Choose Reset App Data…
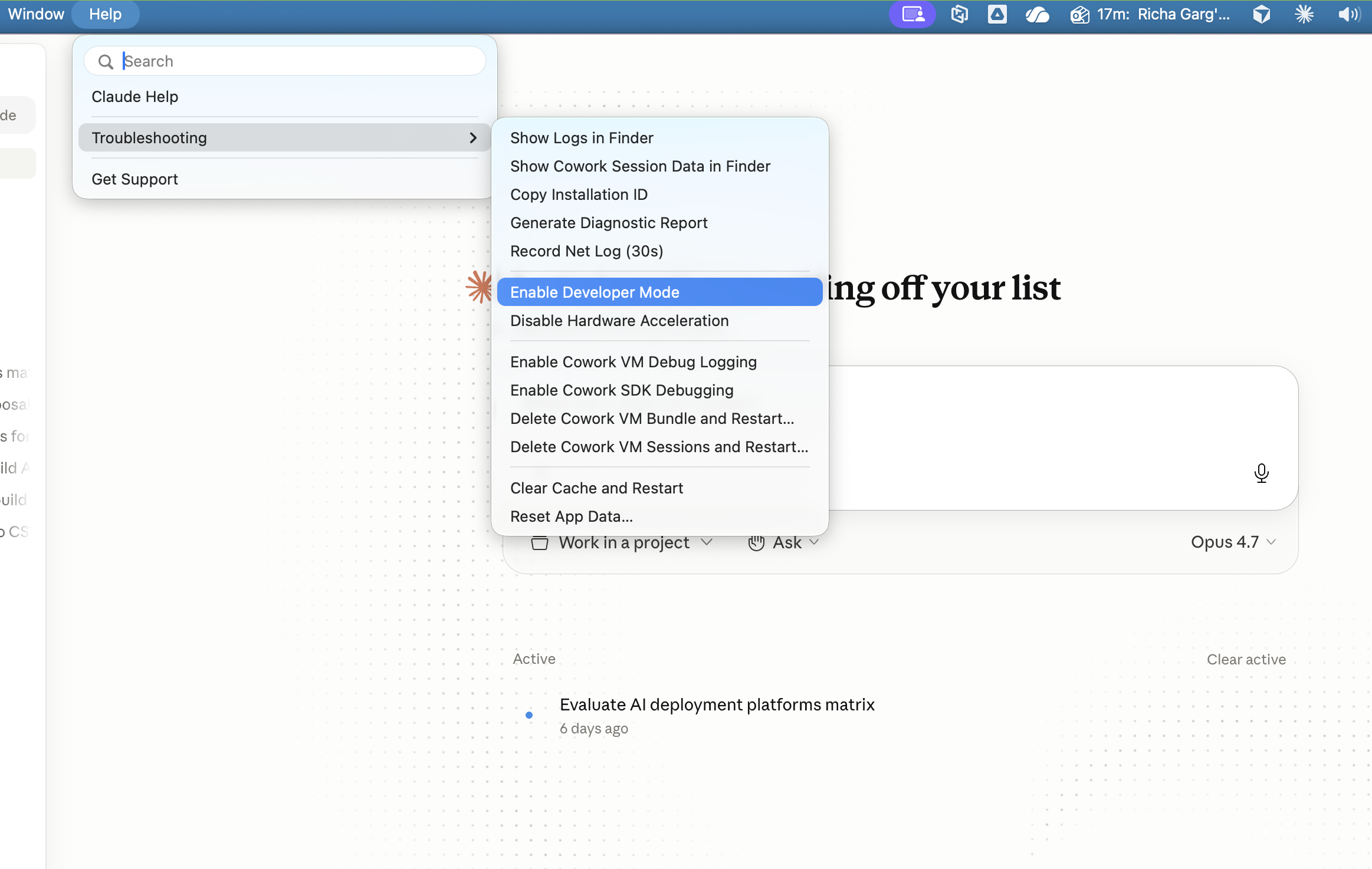This screenshot has width=1372, height=869. 659,516
